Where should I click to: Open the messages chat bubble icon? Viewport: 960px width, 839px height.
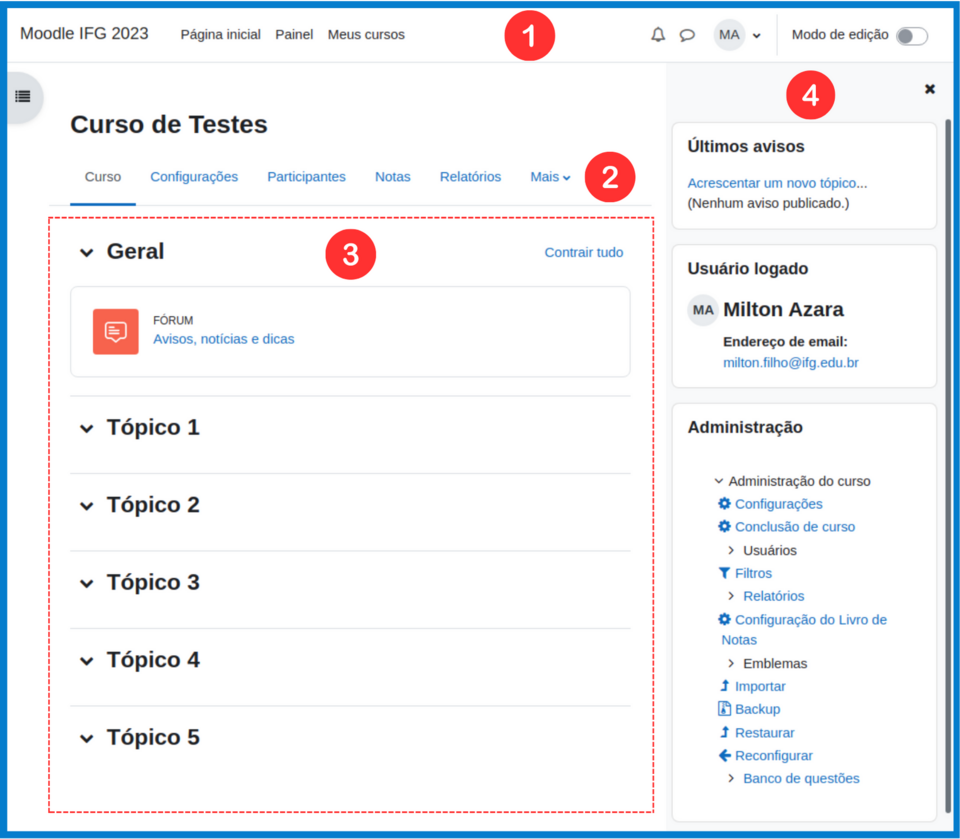[x=687, y=34]
